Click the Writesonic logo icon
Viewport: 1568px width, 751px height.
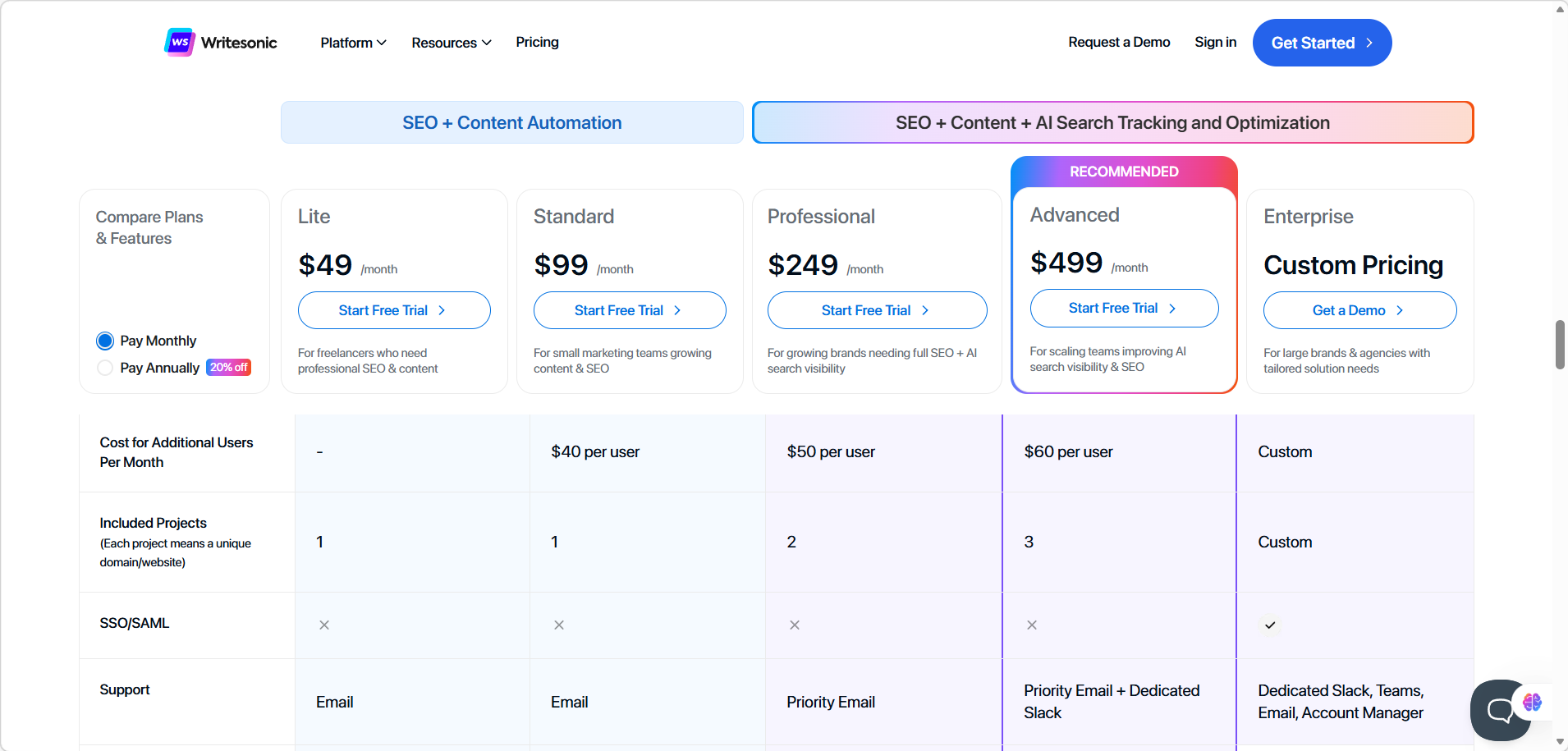179,42
